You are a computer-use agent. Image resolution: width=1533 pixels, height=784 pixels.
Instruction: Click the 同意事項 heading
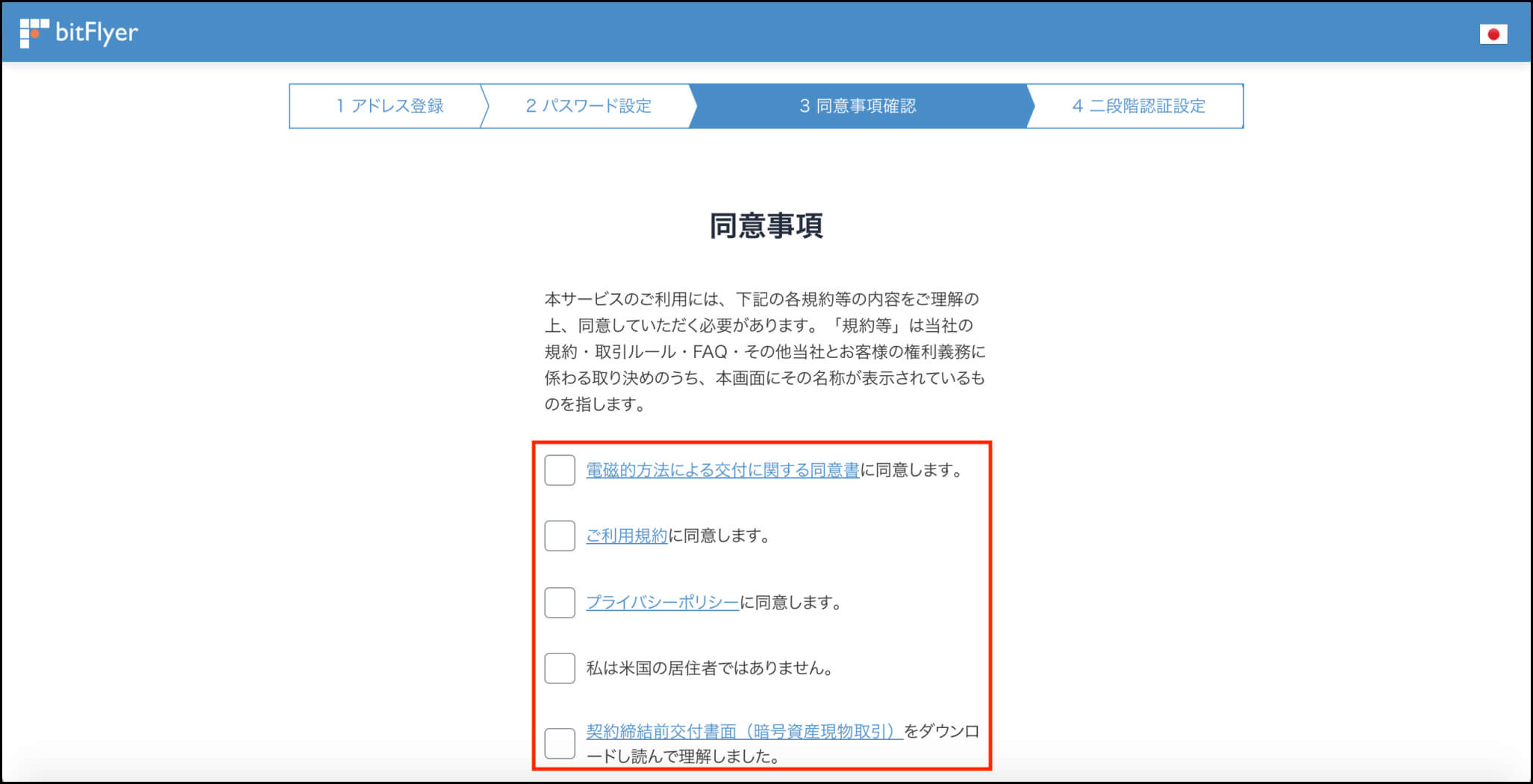click(766, 225)
